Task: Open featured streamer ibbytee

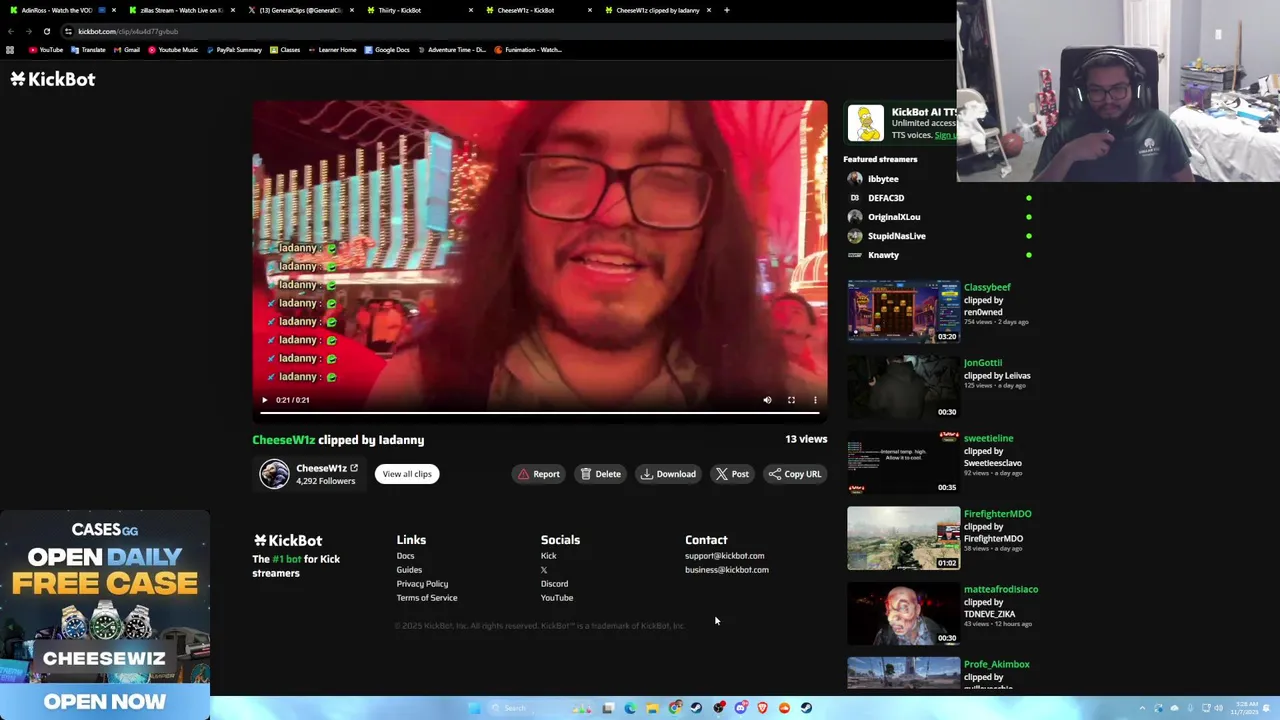Action: point(883,179)
